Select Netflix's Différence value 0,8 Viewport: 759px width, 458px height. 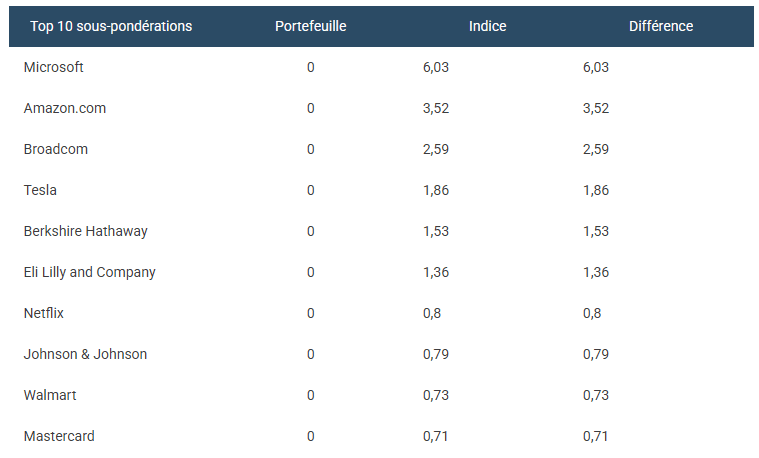(591, 313)
